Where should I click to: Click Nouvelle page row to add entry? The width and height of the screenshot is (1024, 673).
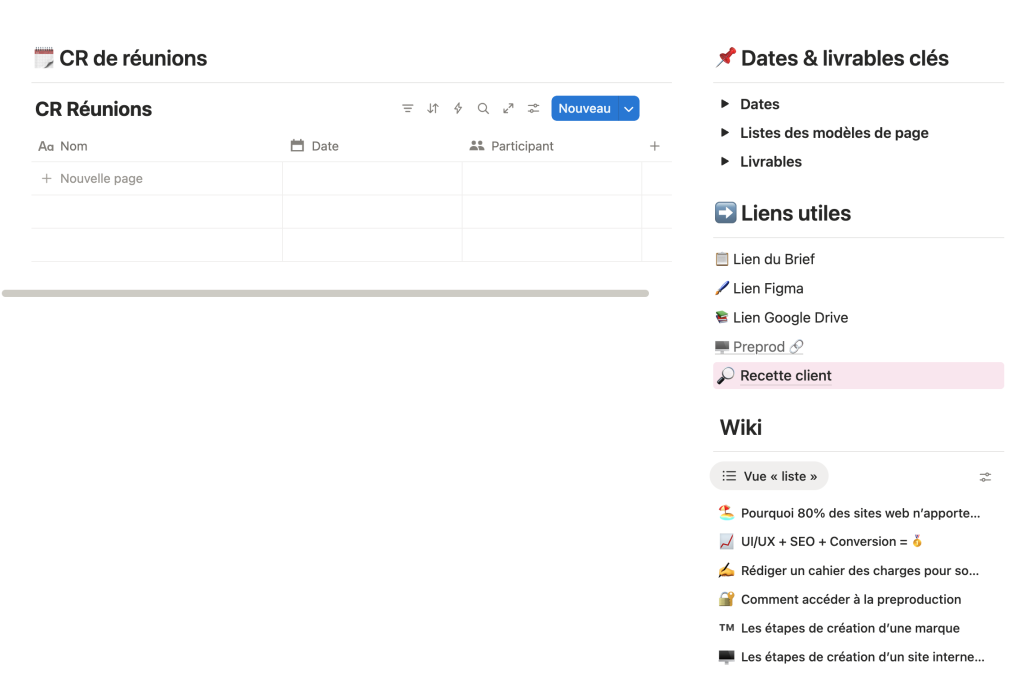pyautogui.click(x=101, y=179)
